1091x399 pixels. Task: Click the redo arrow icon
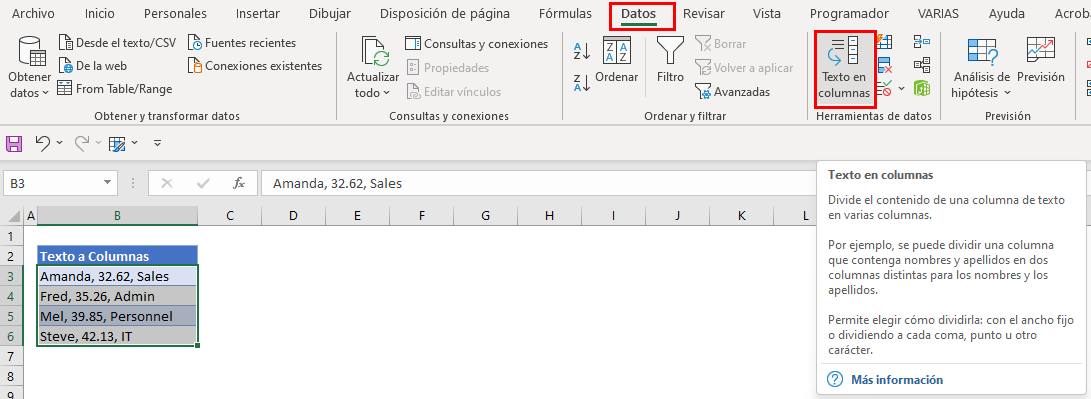[81, 143]
